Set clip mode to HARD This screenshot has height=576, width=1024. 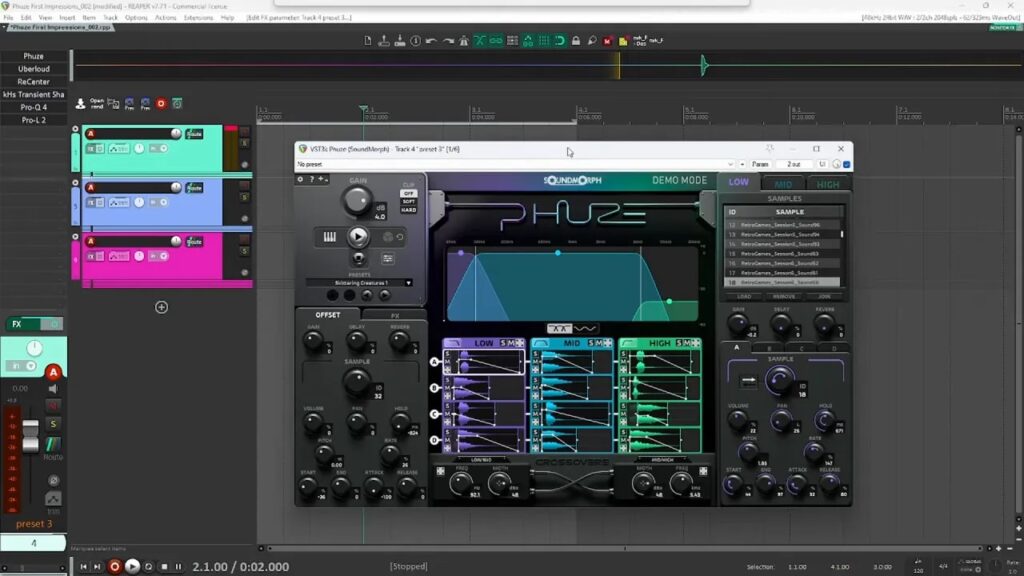pos(408,210)
